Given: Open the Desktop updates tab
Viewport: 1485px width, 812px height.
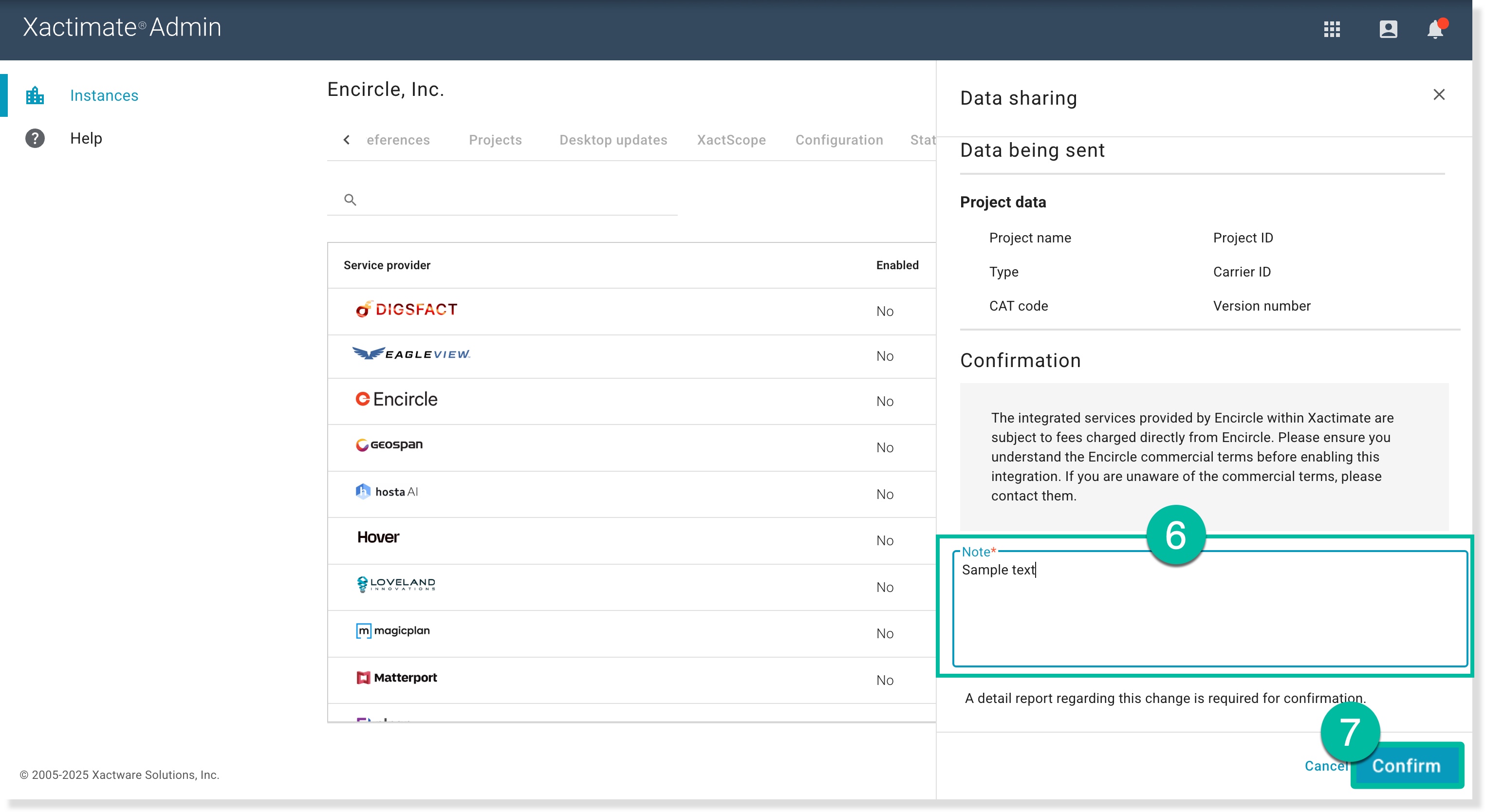Looking at the screenshot, I should point(613,140).
